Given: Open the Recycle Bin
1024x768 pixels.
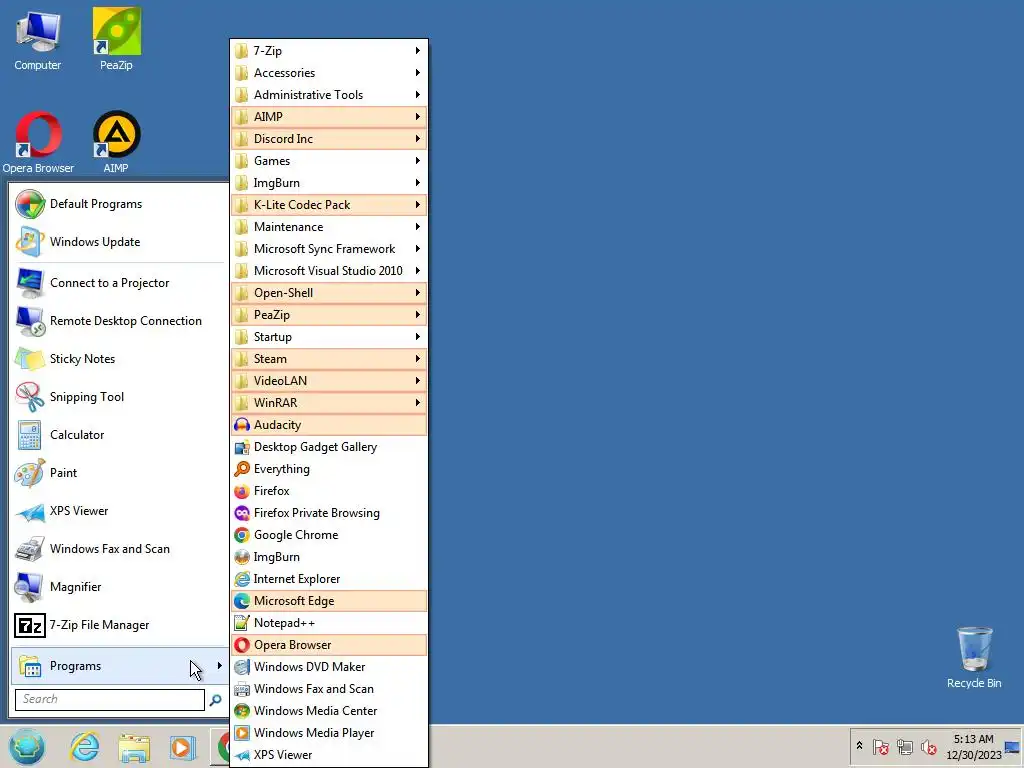Looking at the screenshot, I should coord(974,657).
